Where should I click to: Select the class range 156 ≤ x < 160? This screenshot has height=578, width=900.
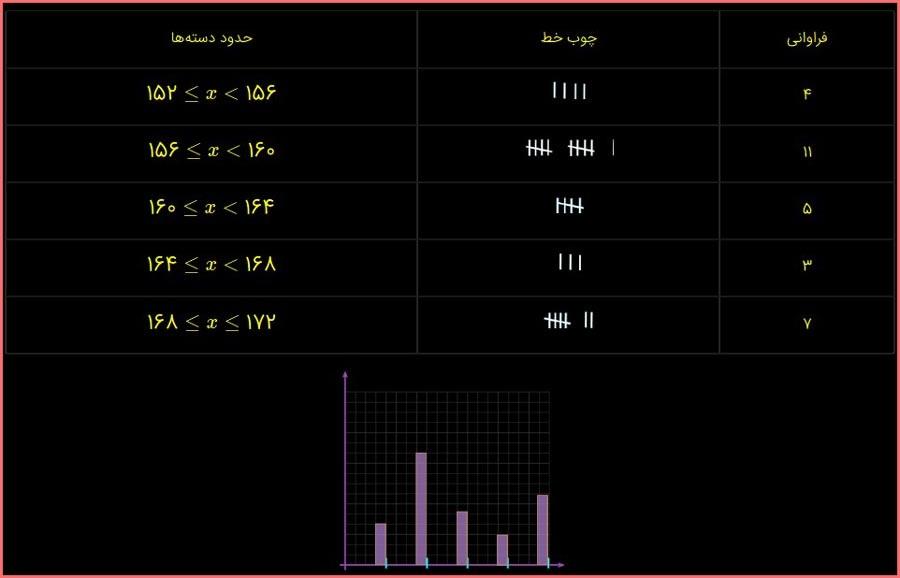[211, 150]
